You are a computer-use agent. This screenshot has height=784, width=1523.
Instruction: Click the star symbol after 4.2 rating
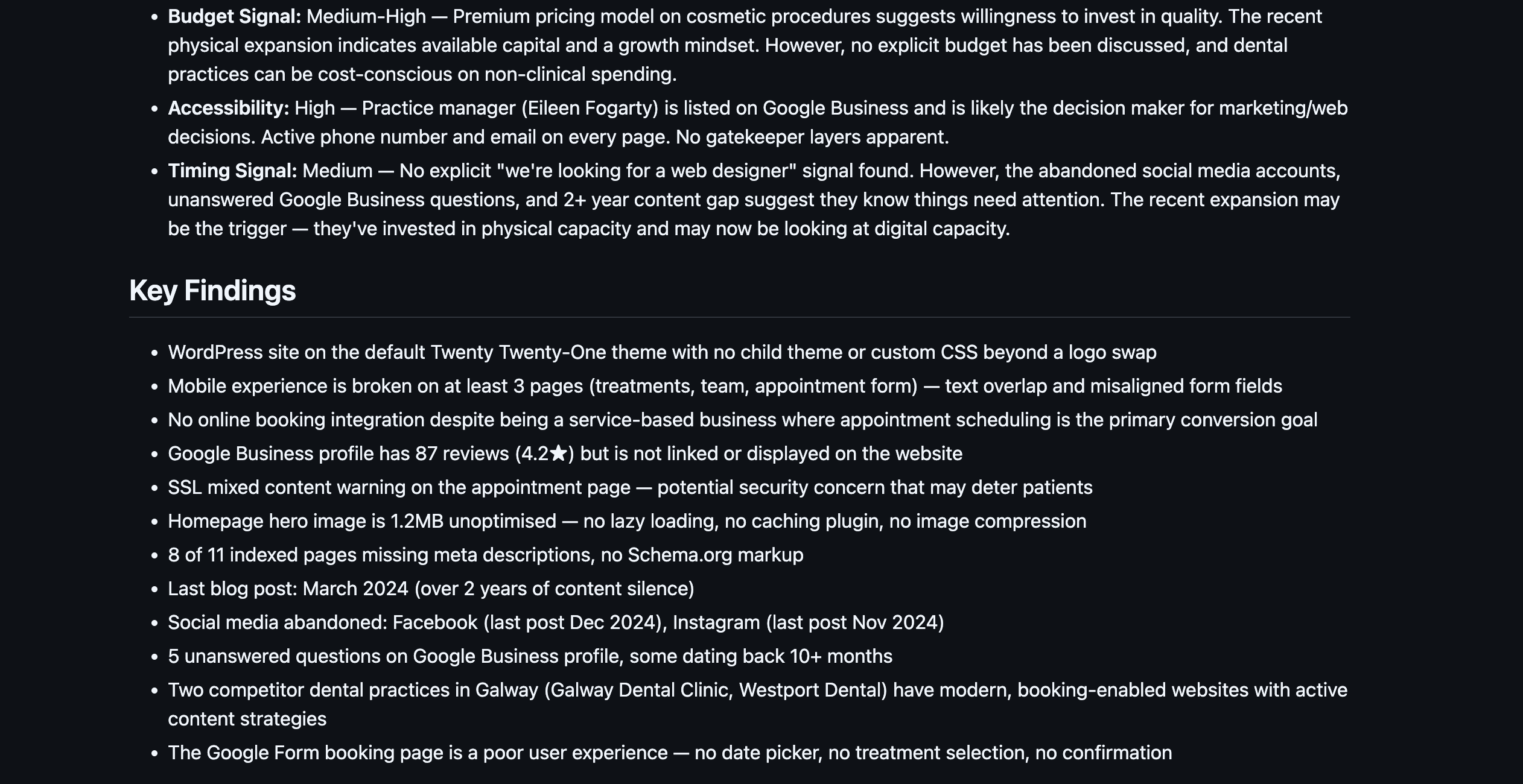click(559, 453)
